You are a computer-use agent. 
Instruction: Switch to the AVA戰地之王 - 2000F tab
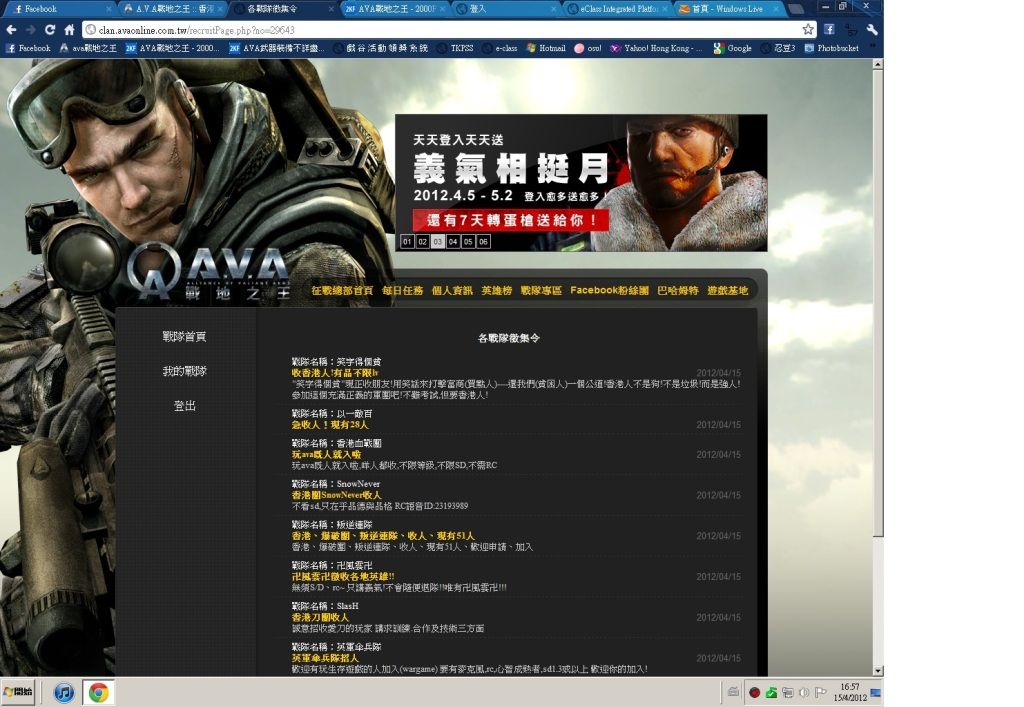395,9
